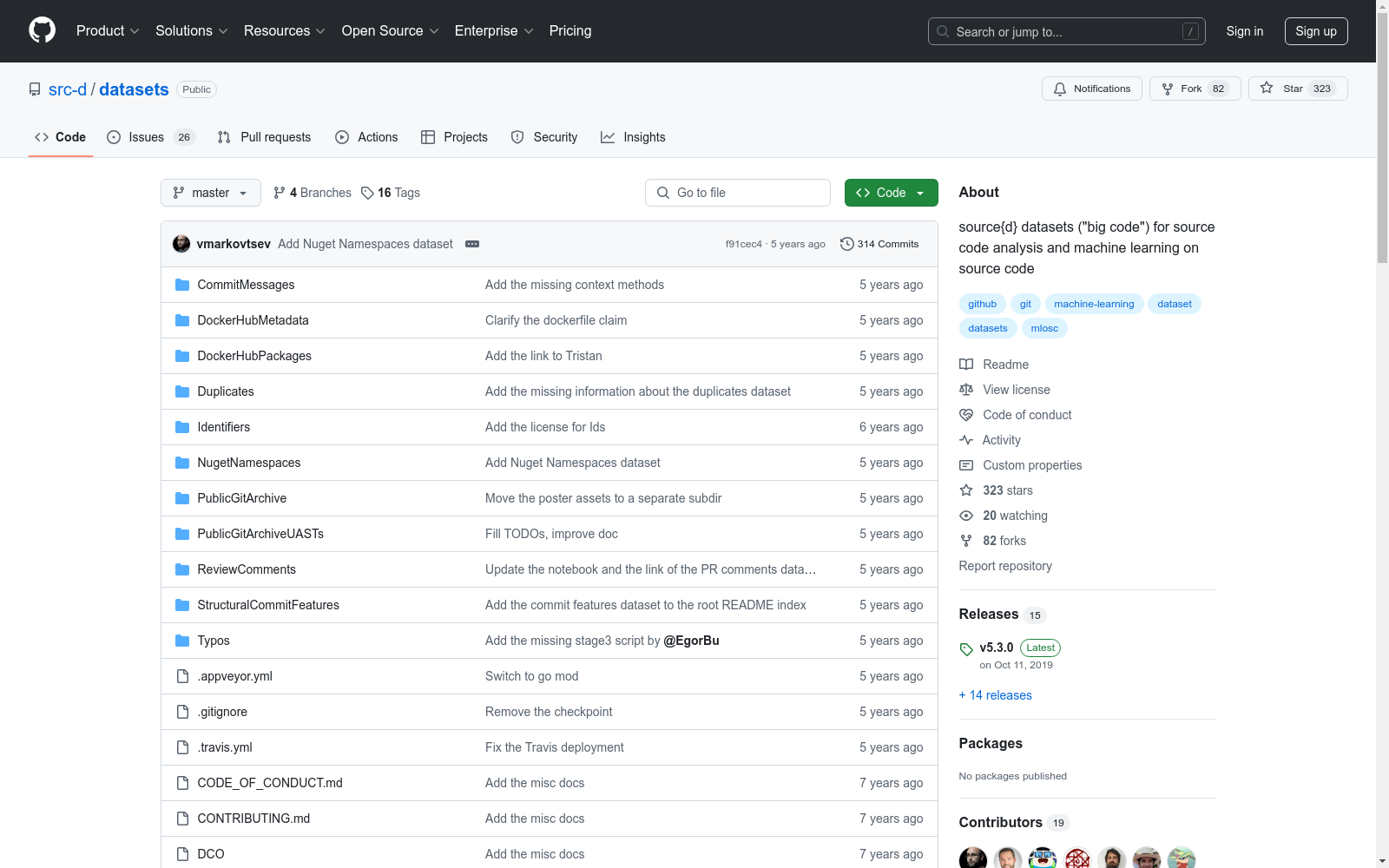This screenshot has height=868, width=1389.
Task: Expand the Resources menu
Action: pyautogui.click(x=285, y=31)
